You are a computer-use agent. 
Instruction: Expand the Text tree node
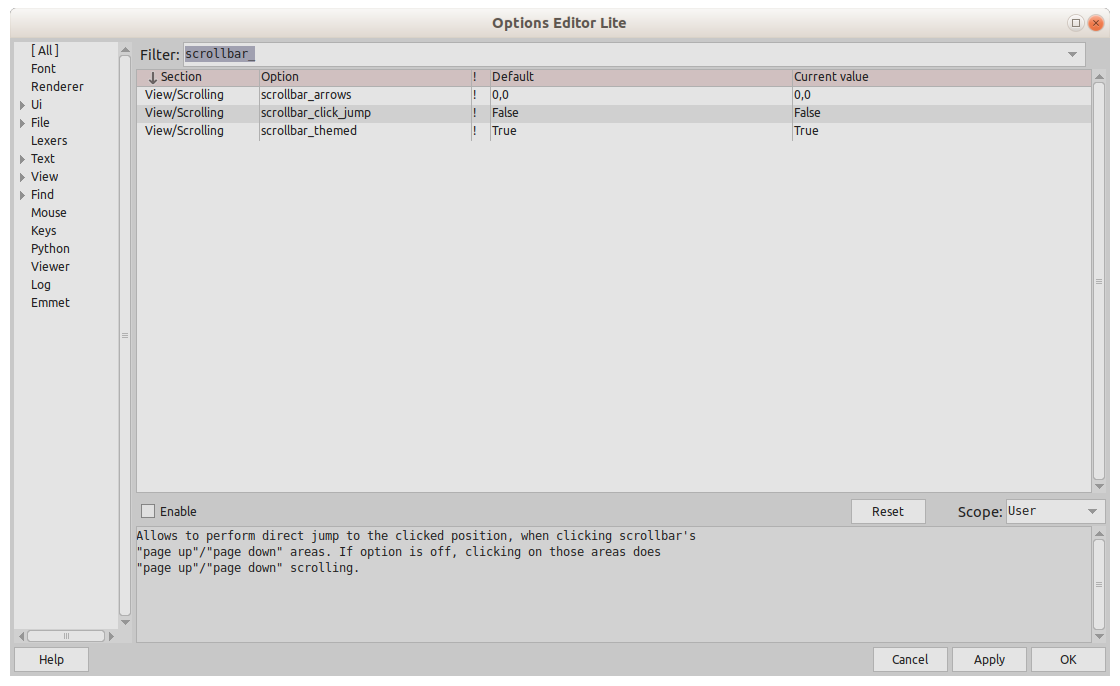point(23,159)
